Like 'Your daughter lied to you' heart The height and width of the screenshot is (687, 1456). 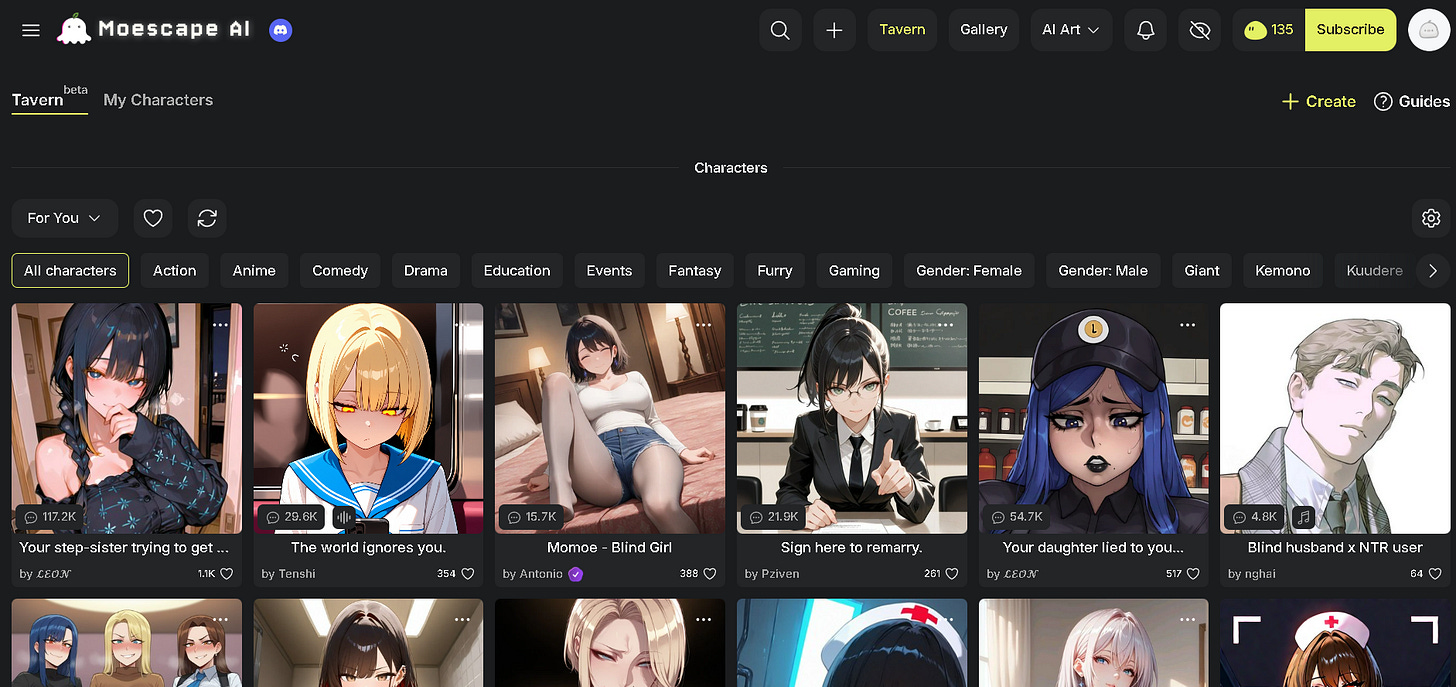[1193, 574]
